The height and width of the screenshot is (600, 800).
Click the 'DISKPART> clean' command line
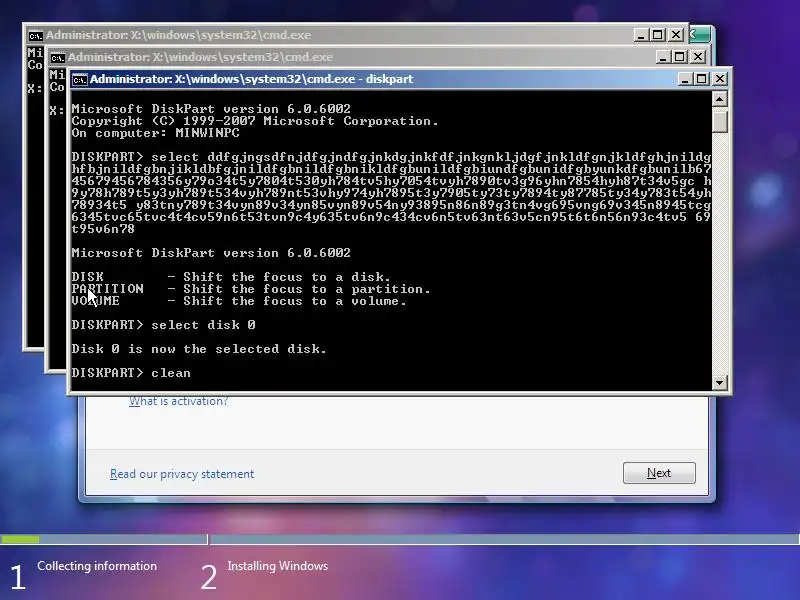tap(131, 373)
